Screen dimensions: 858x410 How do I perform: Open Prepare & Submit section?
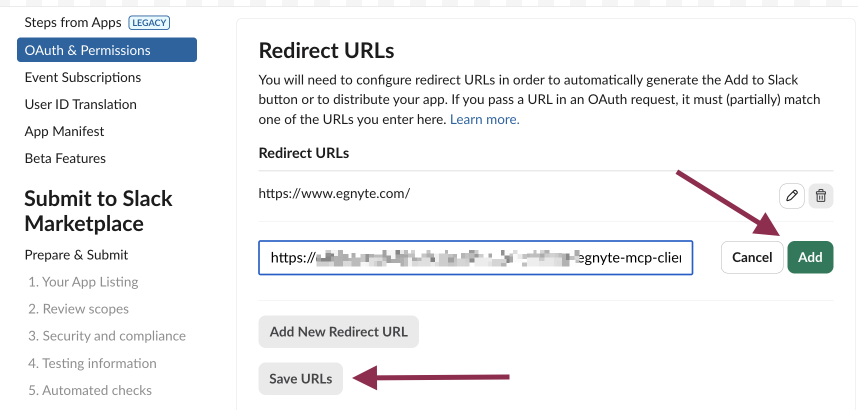tap(76, 255)
